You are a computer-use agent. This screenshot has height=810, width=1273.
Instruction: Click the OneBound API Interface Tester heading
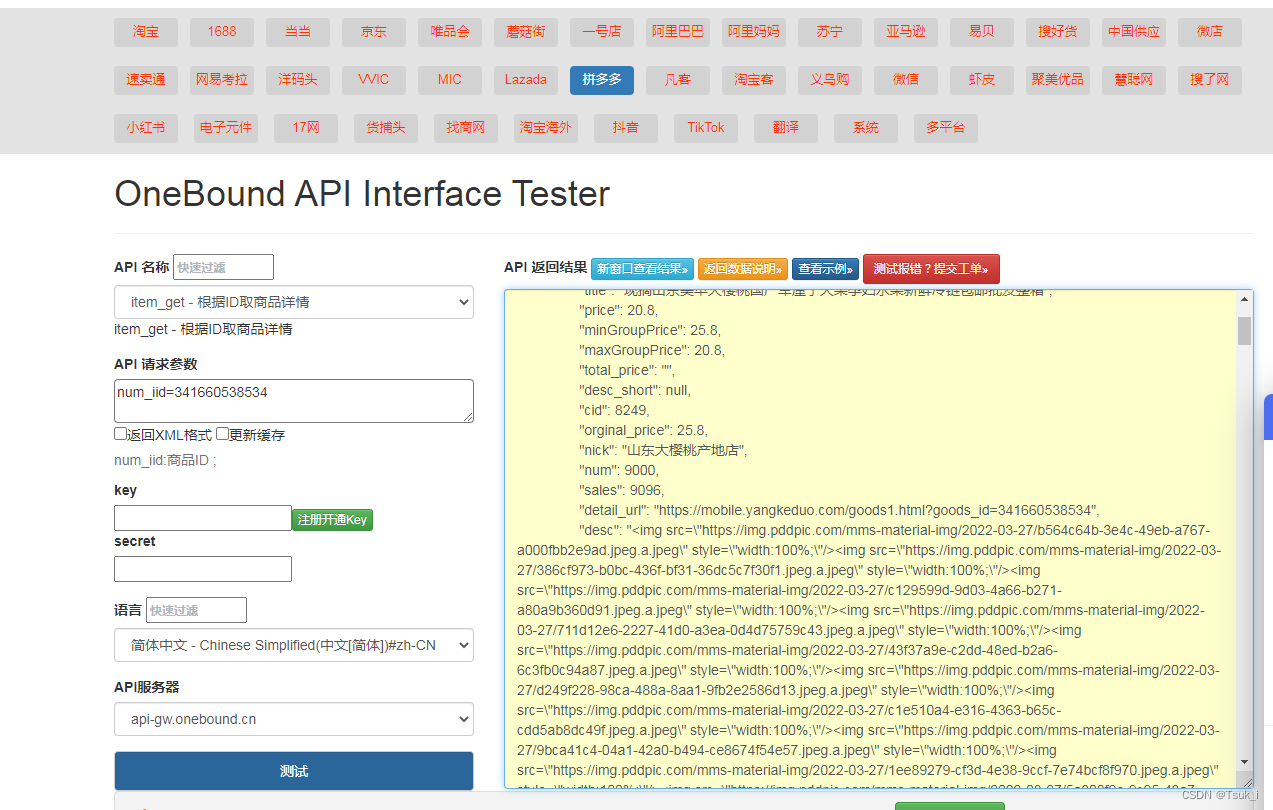(362, 193)
